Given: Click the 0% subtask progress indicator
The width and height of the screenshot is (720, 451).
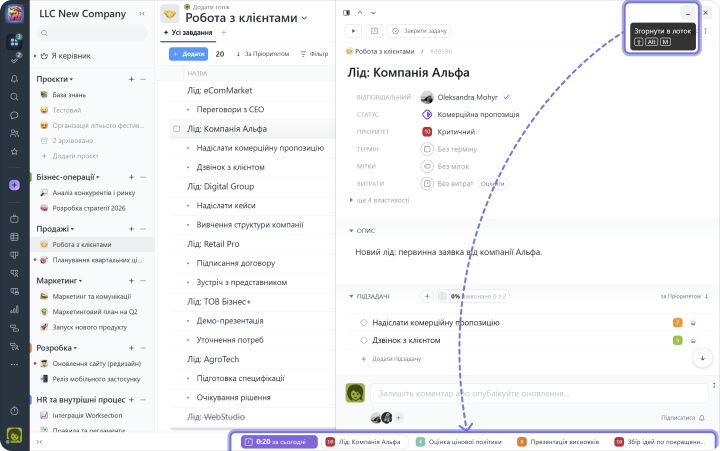Looking at the screenshot, I should tap(454, 296).
